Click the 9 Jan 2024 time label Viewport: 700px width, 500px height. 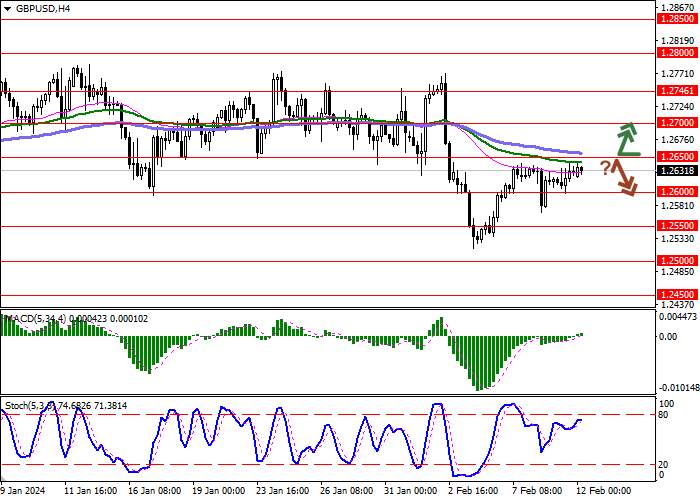[x=23, y=491]
